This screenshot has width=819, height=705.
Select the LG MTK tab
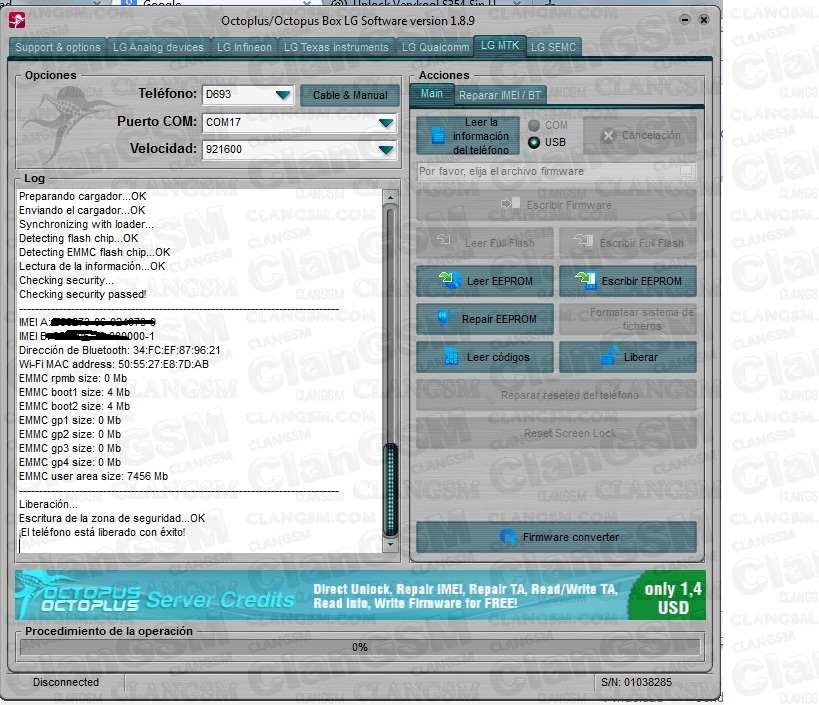coord(500,46)
